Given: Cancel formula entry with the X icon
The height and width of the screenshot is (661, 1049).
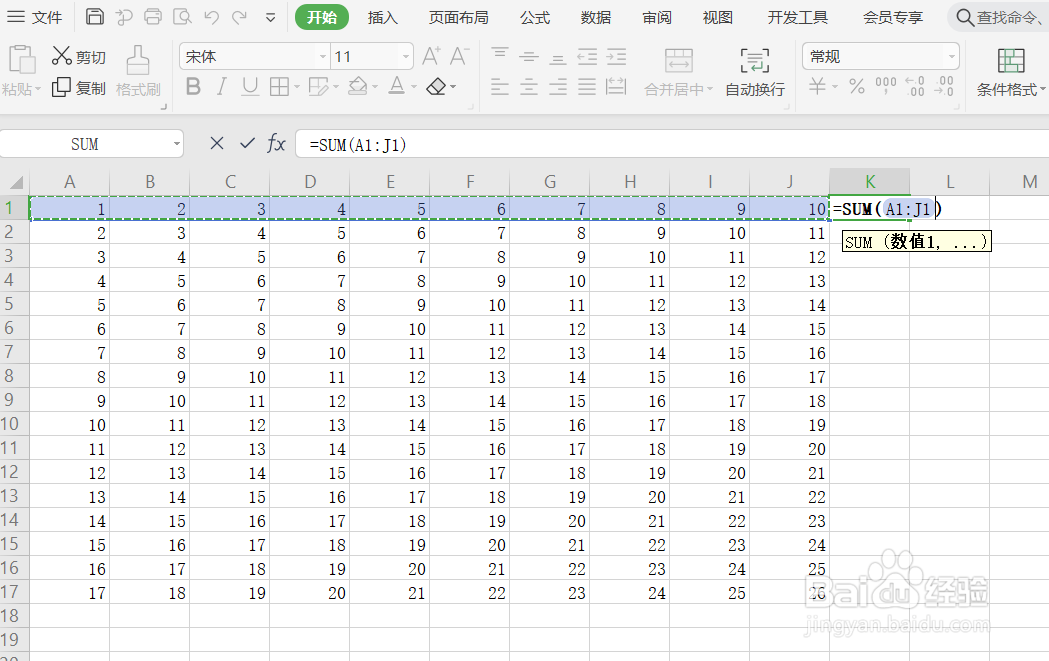Looking at the screenshot, I should click(x=217, y=143).
